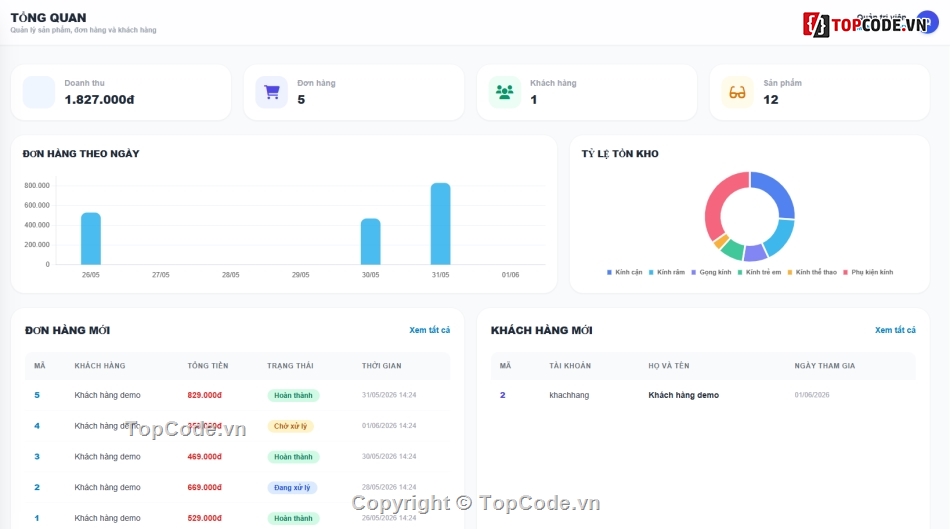Click the shopping cart icon in Đơn hàng card

point(271,92)
